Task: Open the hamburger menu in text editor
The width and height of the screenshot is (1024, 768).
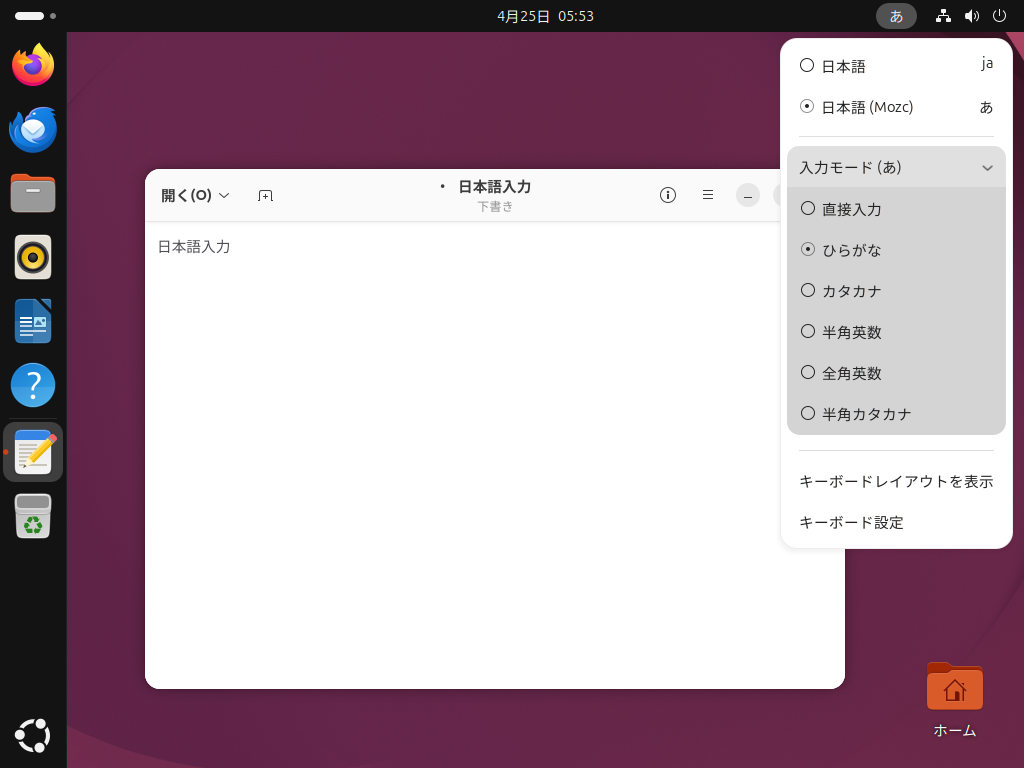Action: tap(708, 195)
